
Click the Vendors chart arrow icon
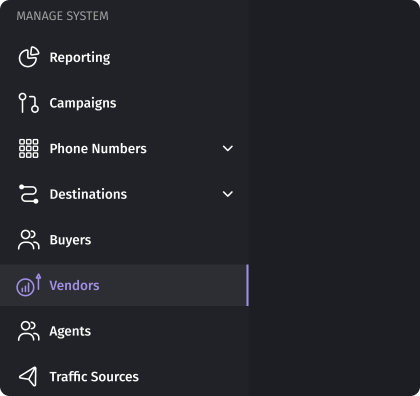[x=29, y=285]
